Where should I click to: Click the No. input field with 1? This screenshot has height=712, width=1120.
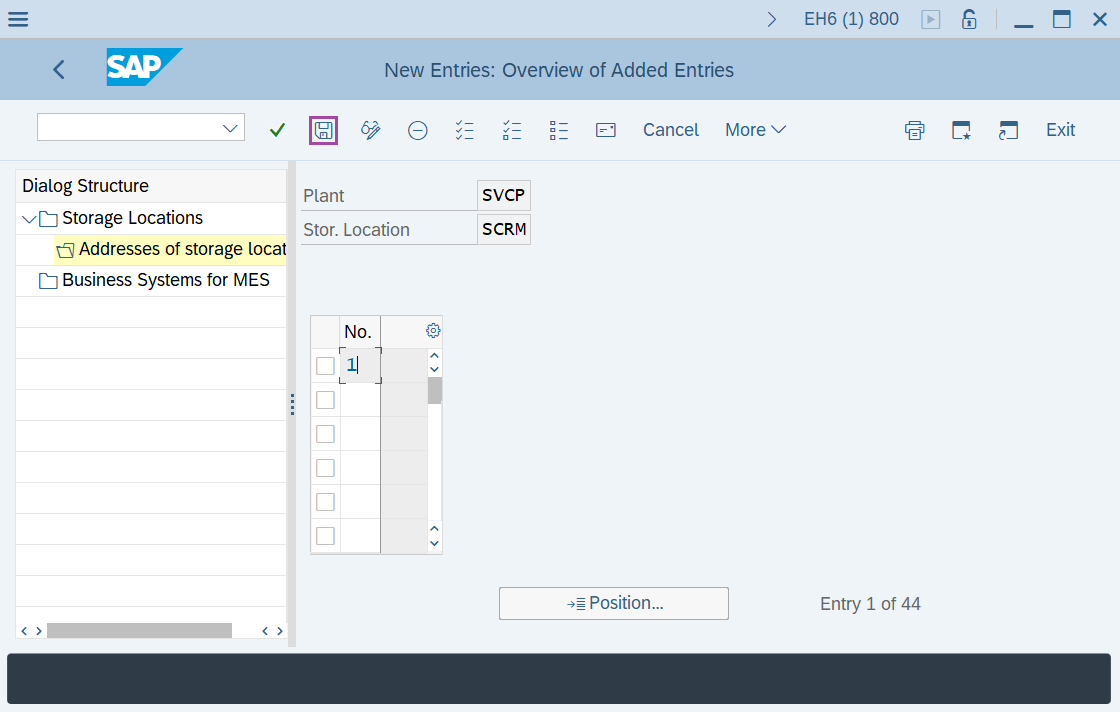coord(360,366)
